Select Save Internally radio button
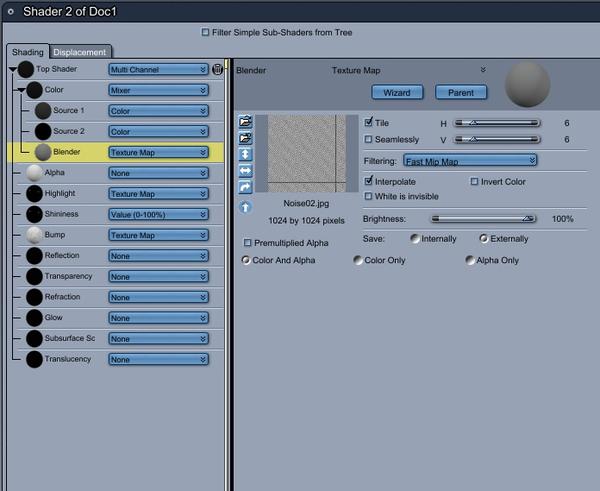This screenshot has width=600, height=491. pyautogui.click(x=414, y=238)
